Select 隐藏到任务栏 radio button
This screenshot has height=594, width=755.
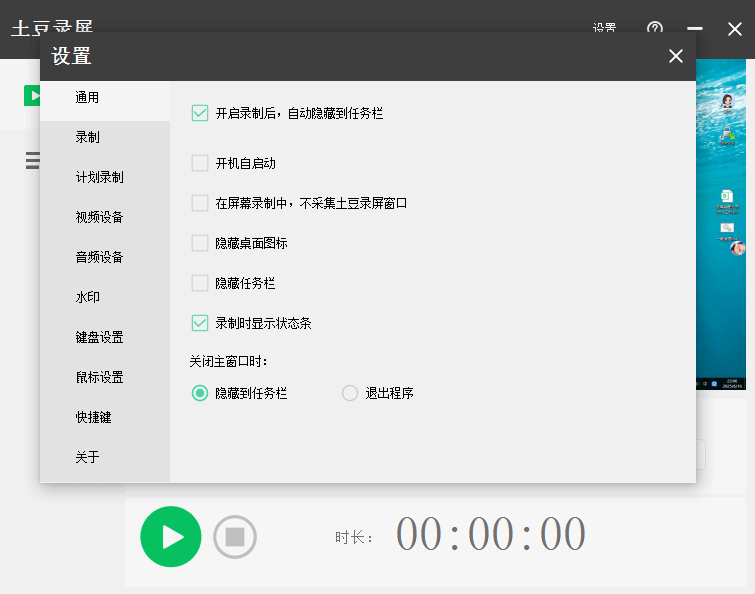[200, 393]
